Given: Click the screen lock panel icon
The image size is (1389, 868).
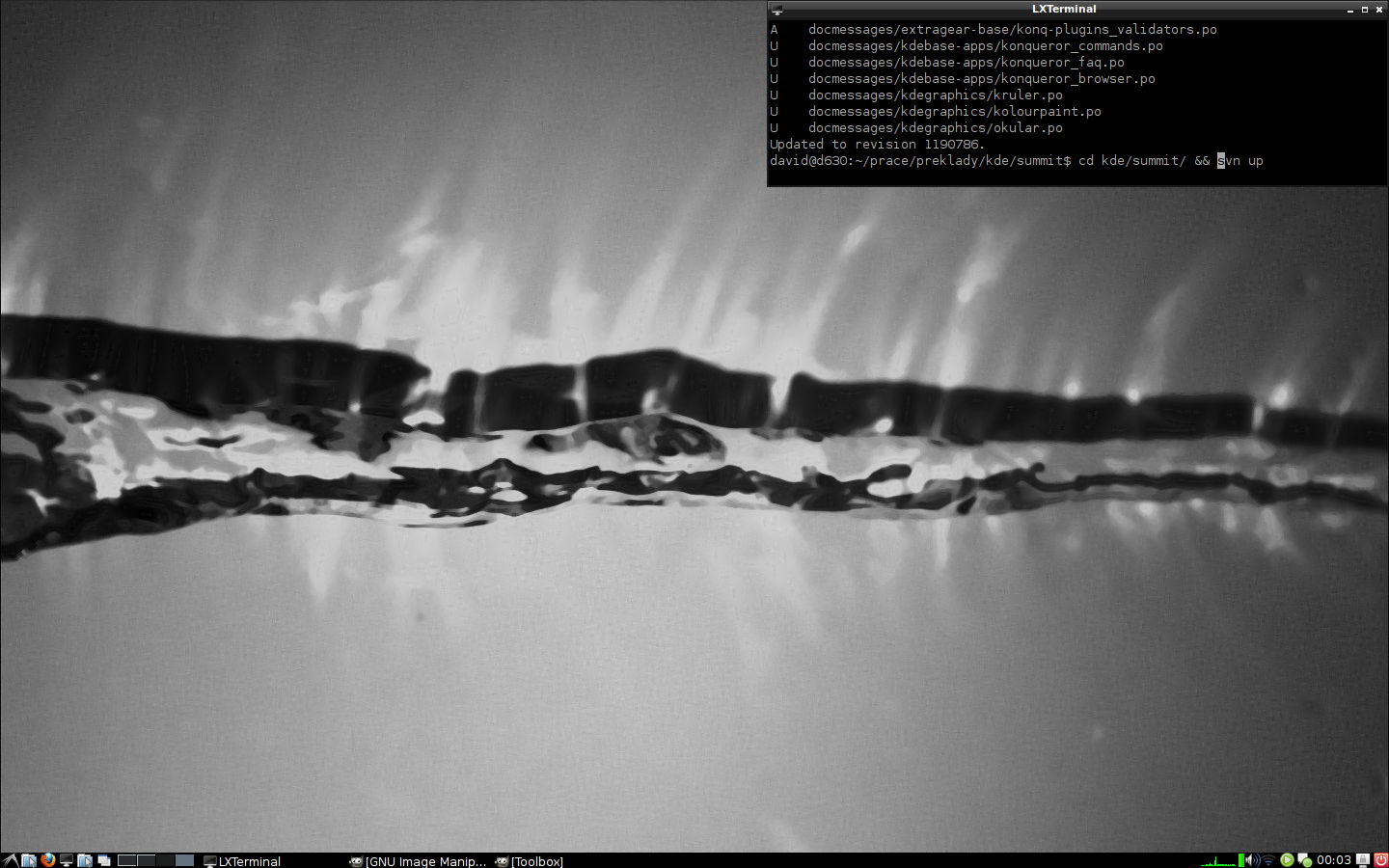Looking at the screenshot, I should click(1363, 860).
